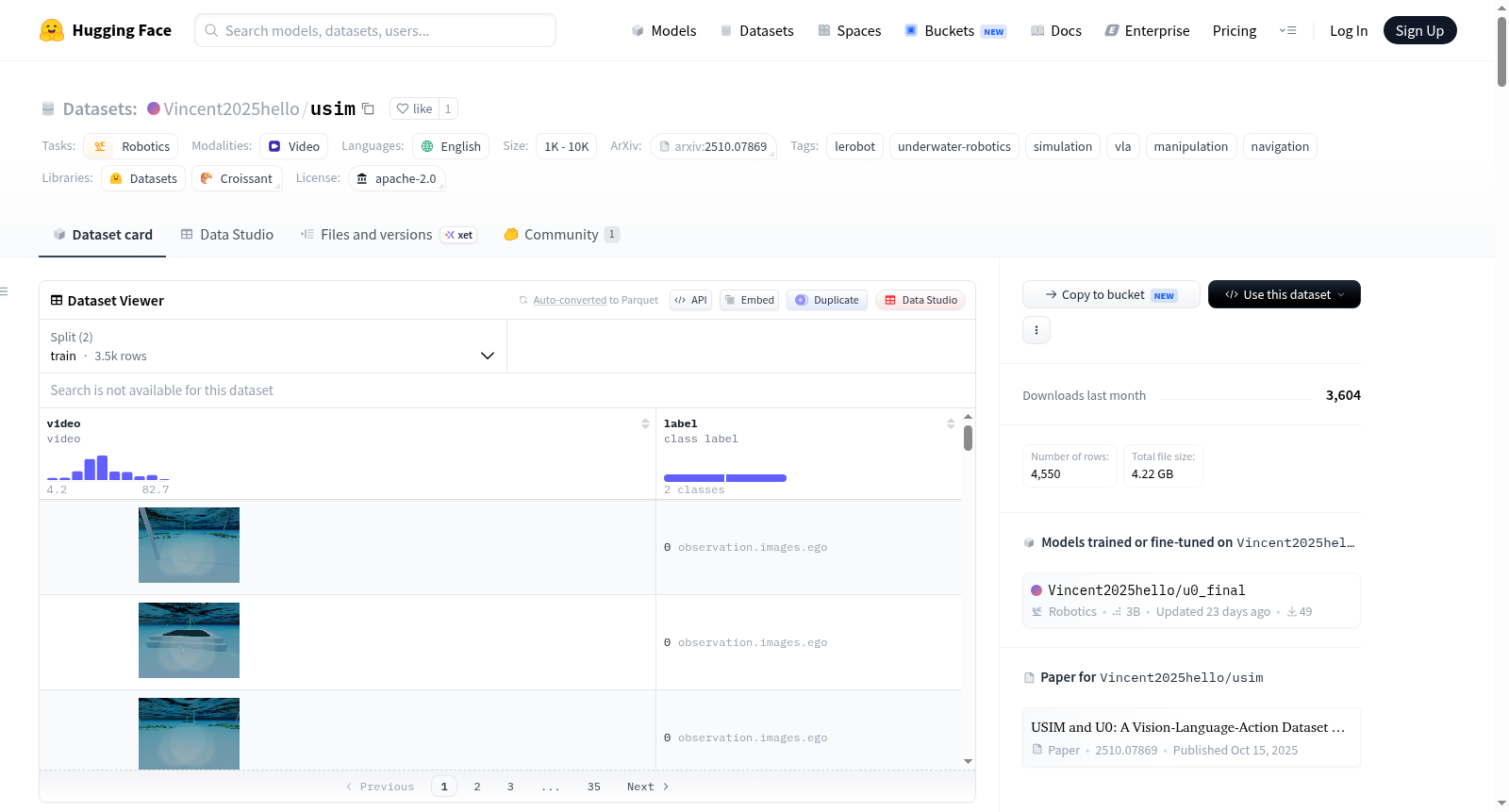Open Docs in the top navigation
This screenshot has height=812, width=1509.
pyautogui.click(x=1056, y=30)
